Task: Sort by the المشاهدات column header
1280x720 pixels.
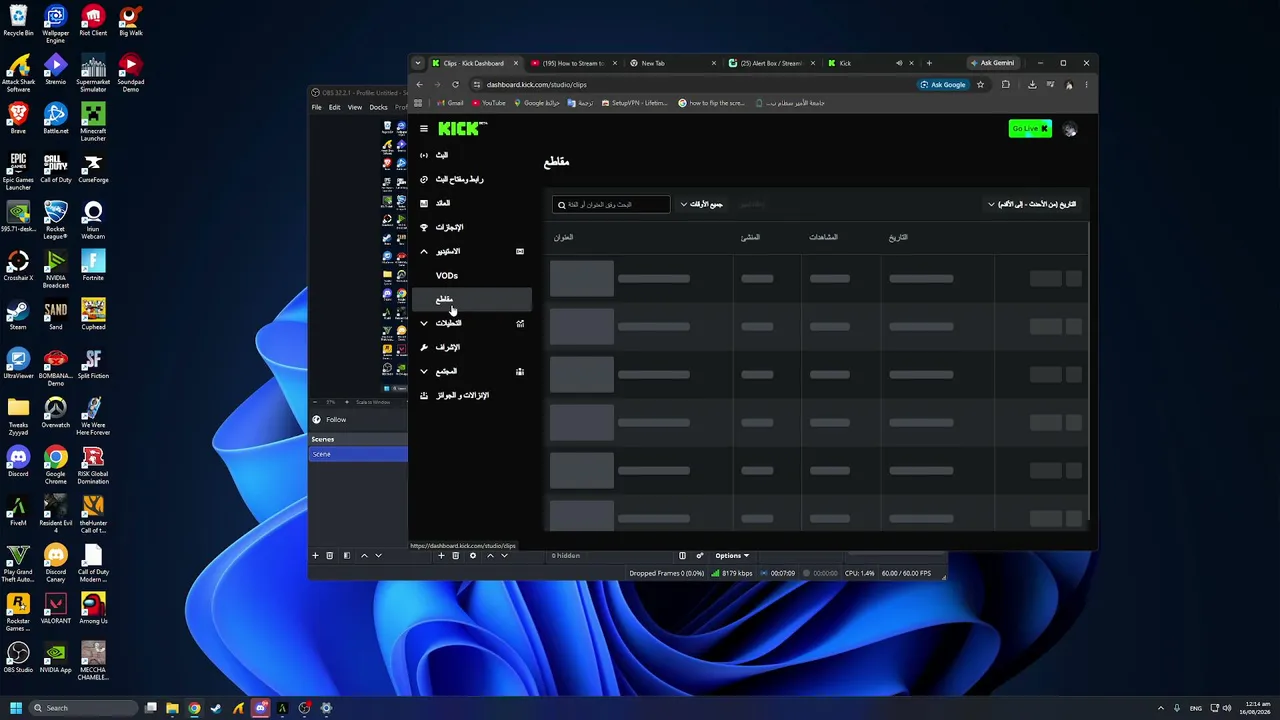Action: click(x=823, y=238)
